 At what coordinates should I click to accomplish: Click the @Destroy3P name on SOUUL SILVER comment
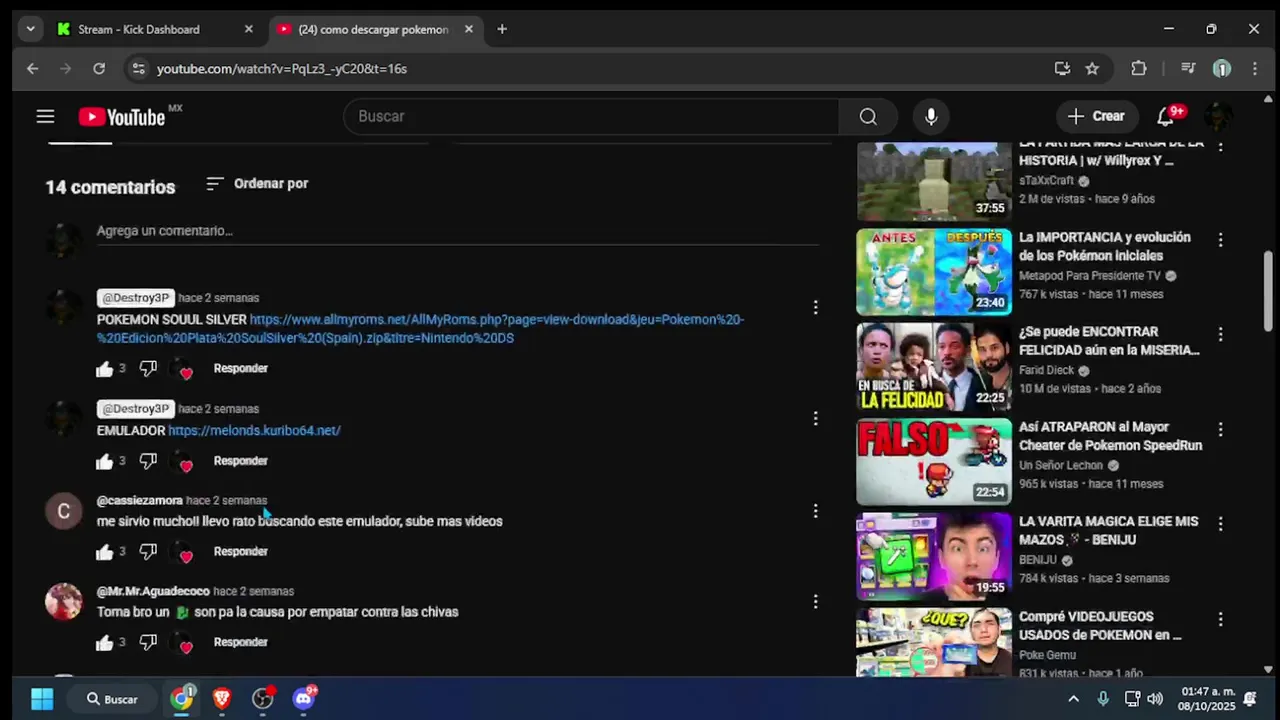(136, 298)
